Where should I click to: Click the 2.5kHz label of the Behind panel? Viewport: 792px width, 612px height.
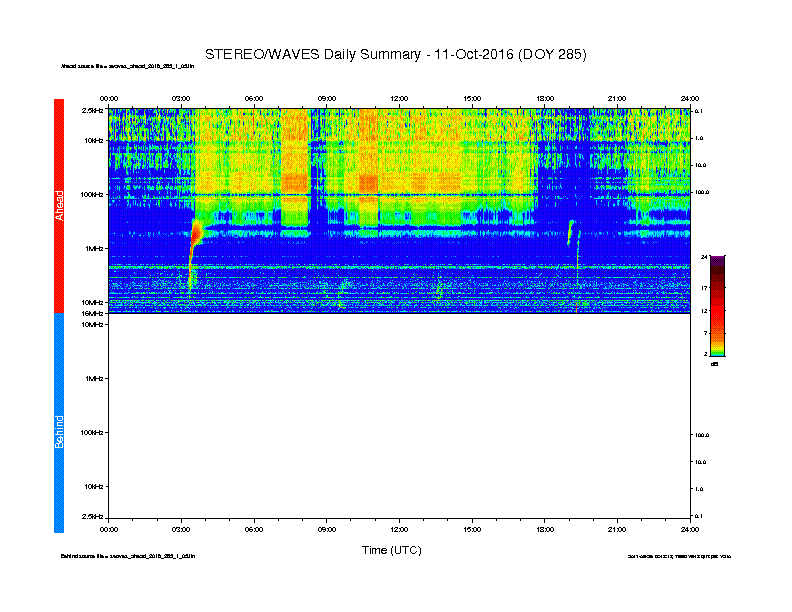pos(92,516)
